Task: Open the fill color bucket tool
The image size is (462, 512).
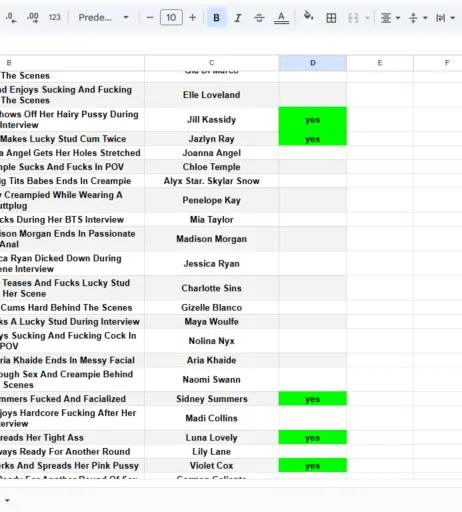Action: [309, 17]
